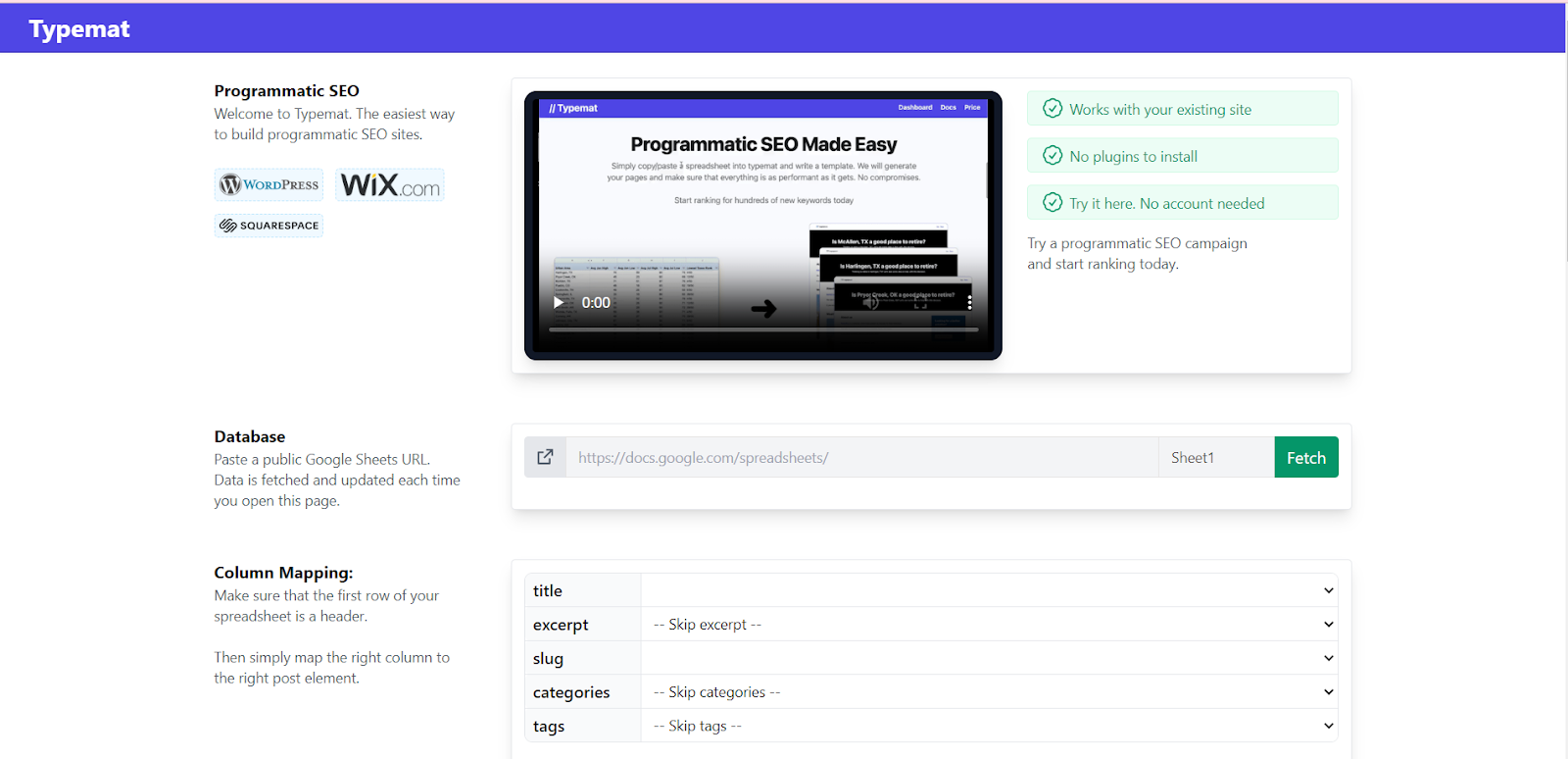Click 'No plugins to install' text
This screenshot has height=759, width=1568.
coord(1134,157)
